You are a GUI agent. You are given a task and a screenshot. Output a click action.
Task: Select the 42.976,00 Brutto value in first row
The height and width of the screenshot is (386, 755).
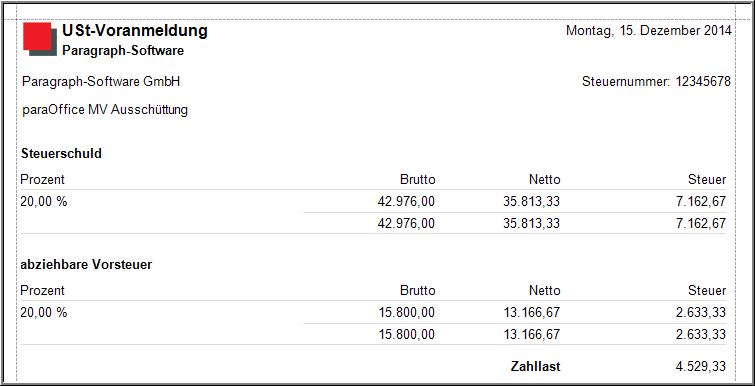coord(406,202)
